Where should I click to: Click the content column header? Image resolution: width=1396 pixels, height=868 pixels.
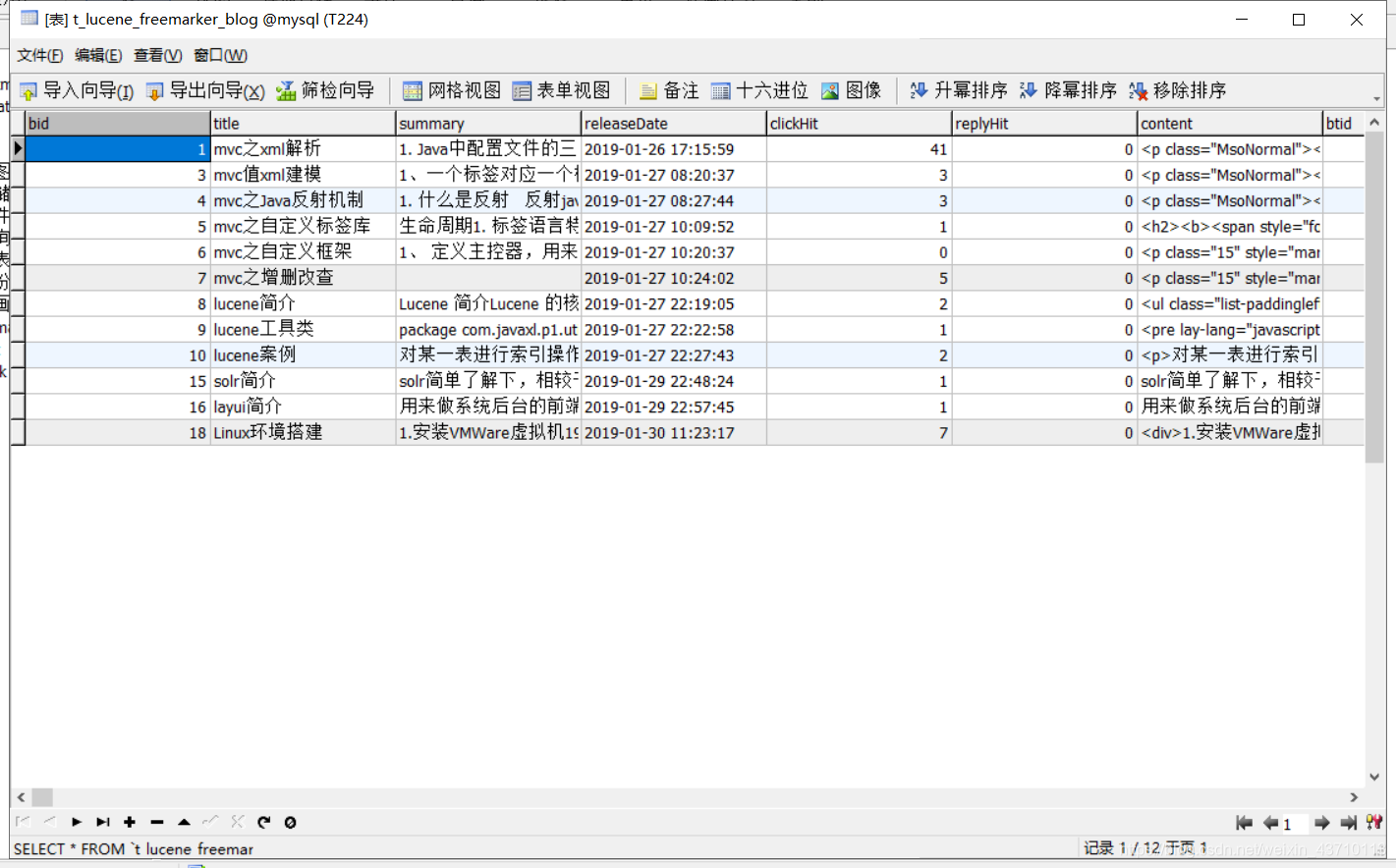(x=1230, y=123)
